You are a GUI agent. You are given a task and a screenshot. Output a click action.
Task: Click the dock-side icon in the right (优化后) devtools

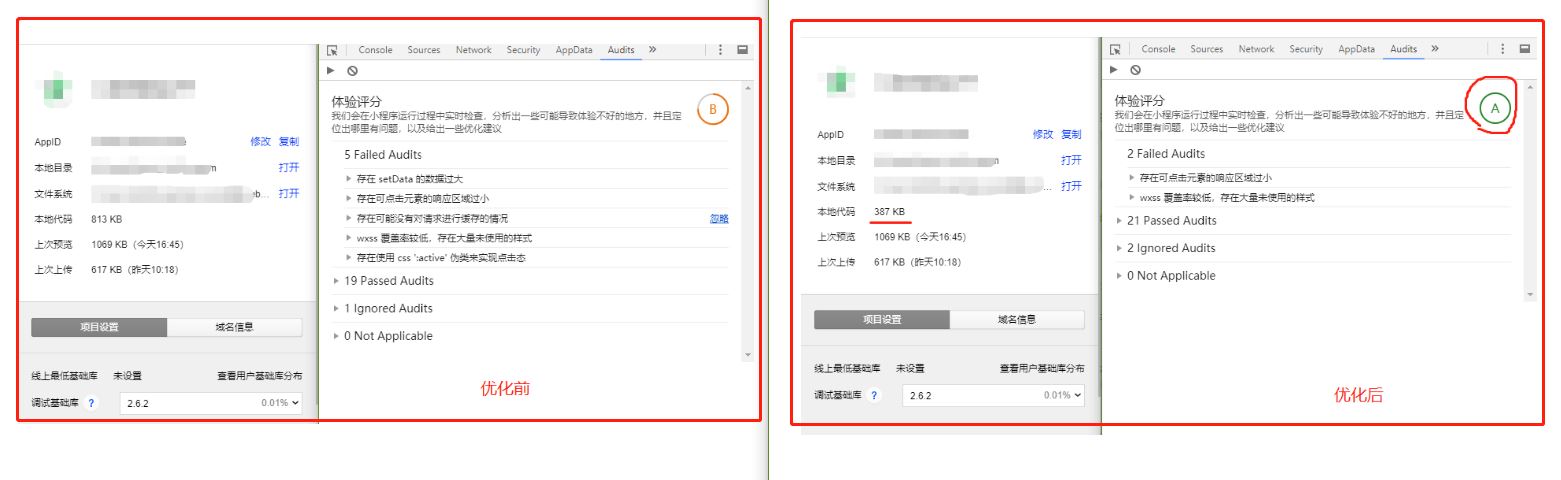(x=1525, y=49)
